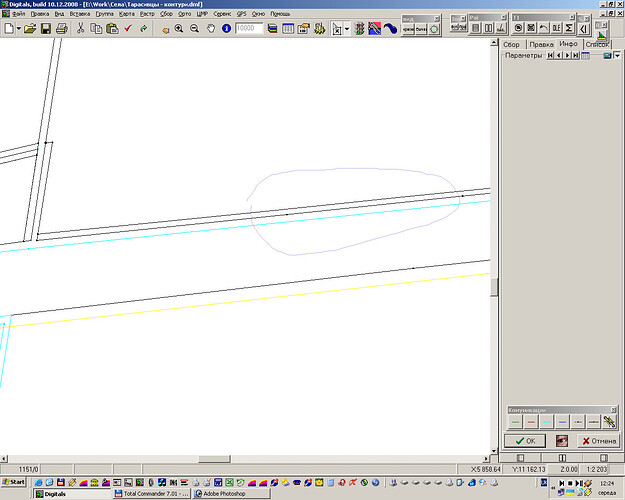Click the scale readout 1:2 203 in status bar

click(x=597, y=469)
